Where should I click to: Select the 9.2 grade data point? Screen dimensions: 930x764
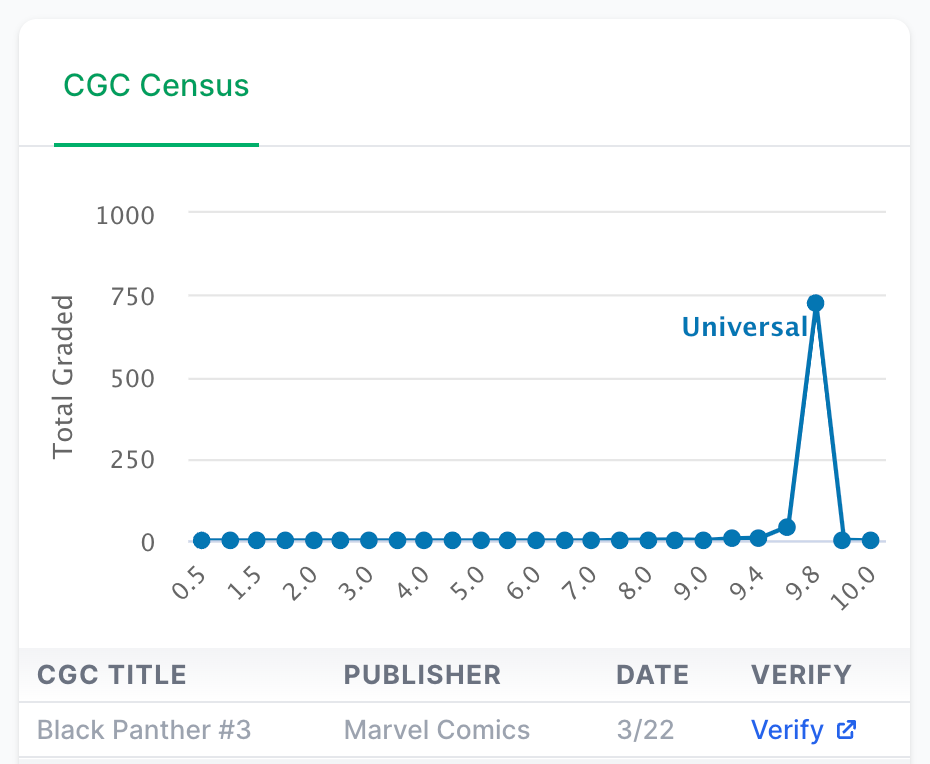click(x=732, y=539)
